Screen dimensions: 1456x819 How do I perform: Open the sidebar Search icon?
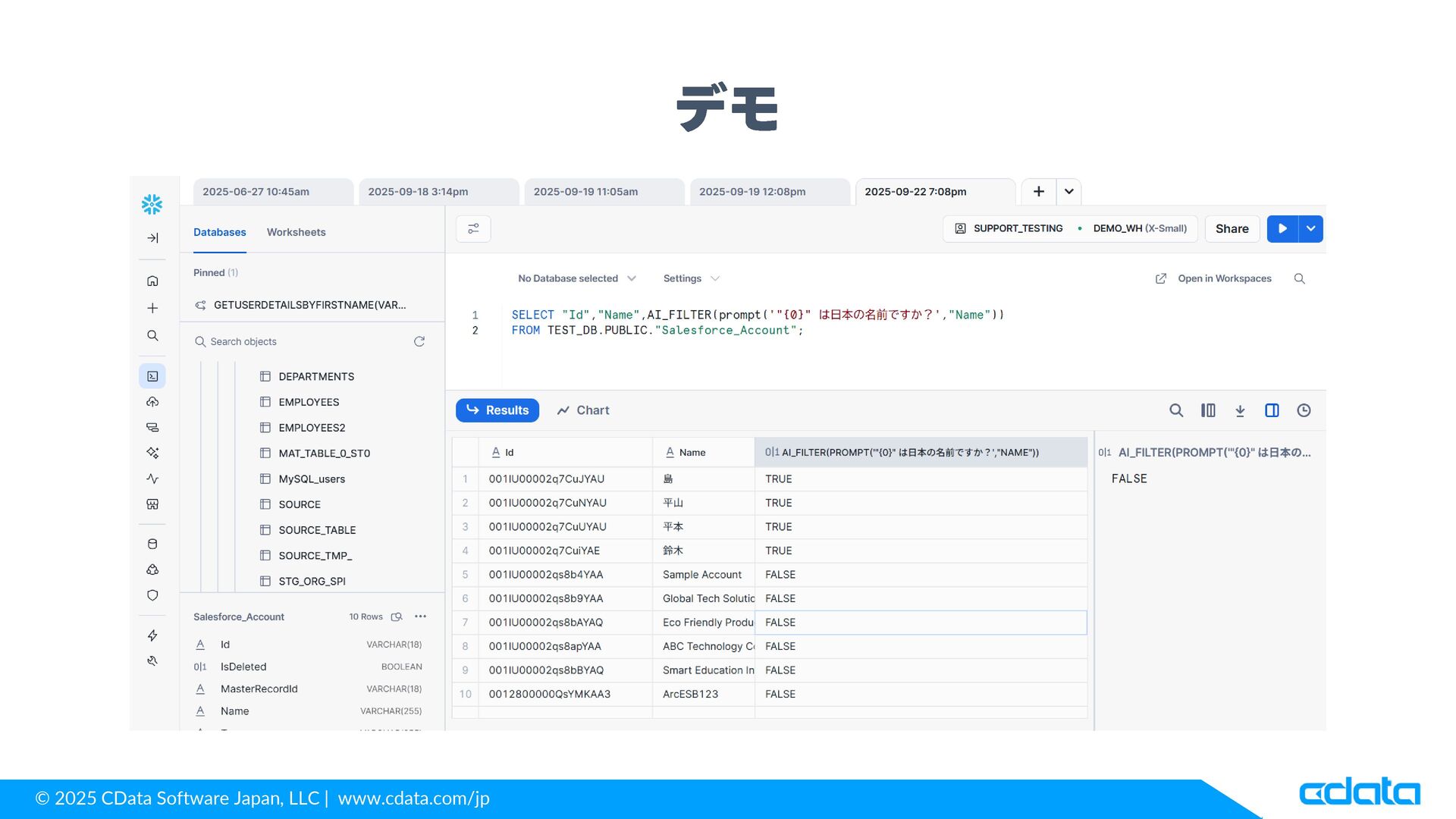152,335
